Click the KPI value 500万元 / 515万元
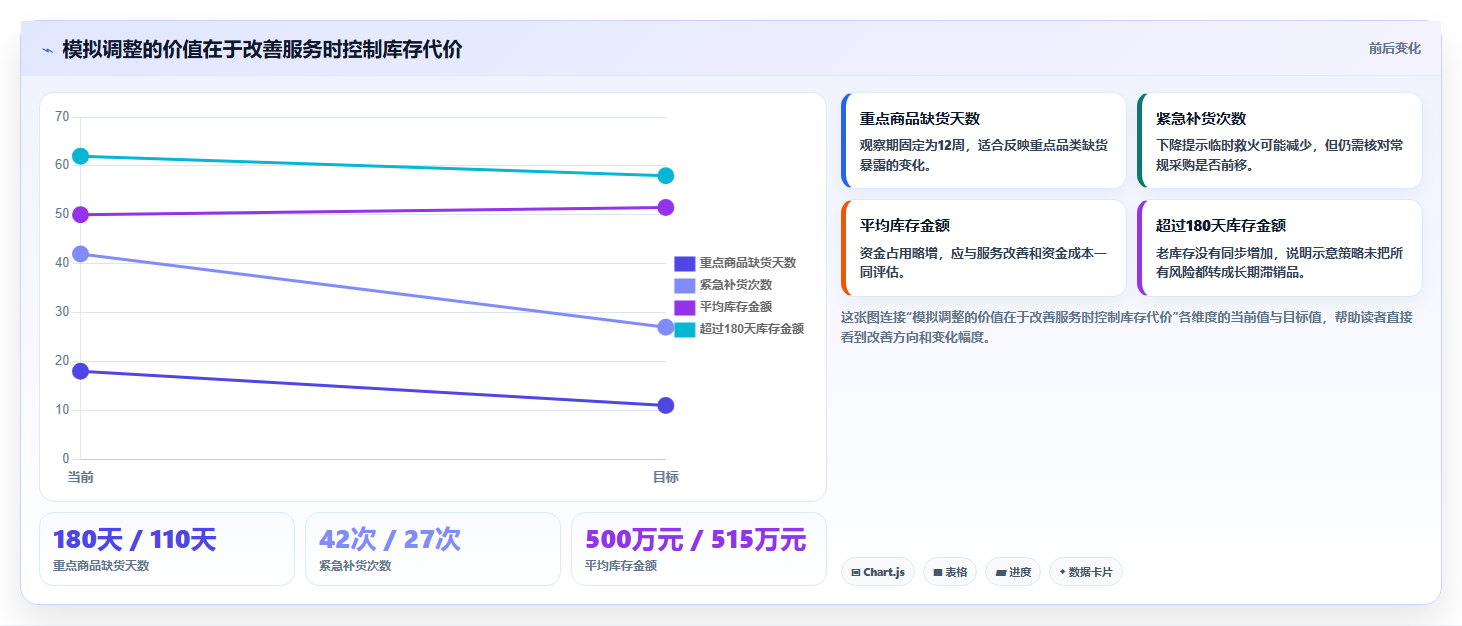1462x626 pixels. coord(695,540)
